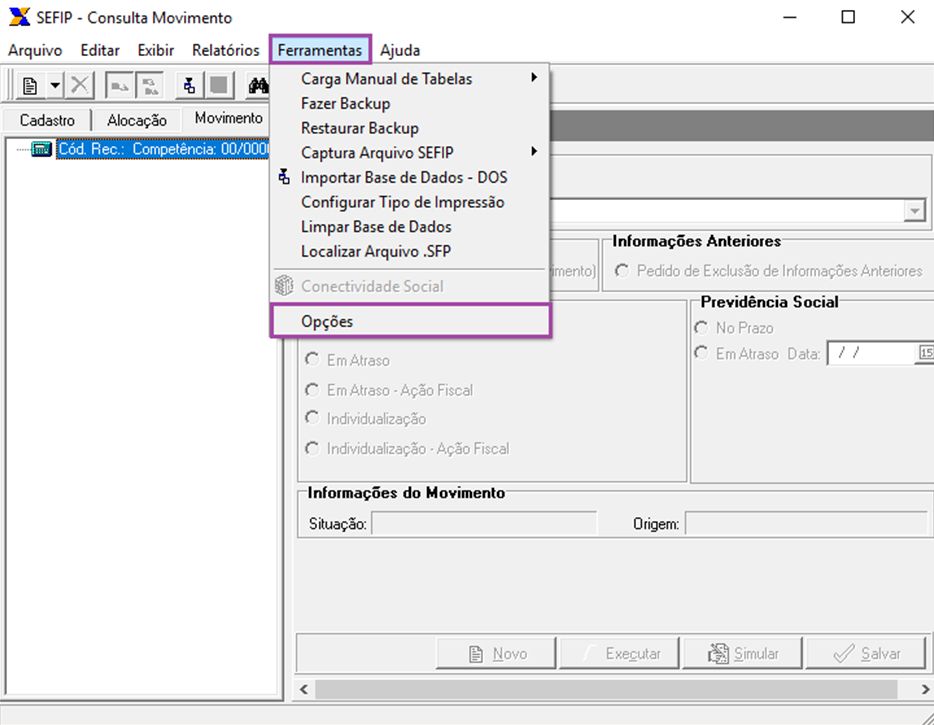Viewport: 934px width, 725px height.
Task: Click horizontal scrollbar left arrow
Action: (304, 689)
